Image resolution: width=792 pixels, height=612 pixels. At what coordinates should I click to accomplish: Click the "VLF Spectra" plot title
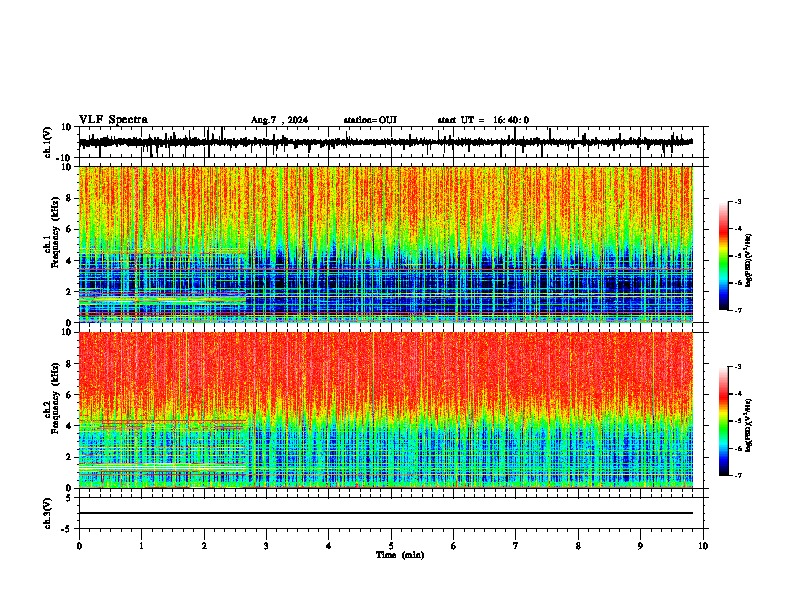coord(113,120)
